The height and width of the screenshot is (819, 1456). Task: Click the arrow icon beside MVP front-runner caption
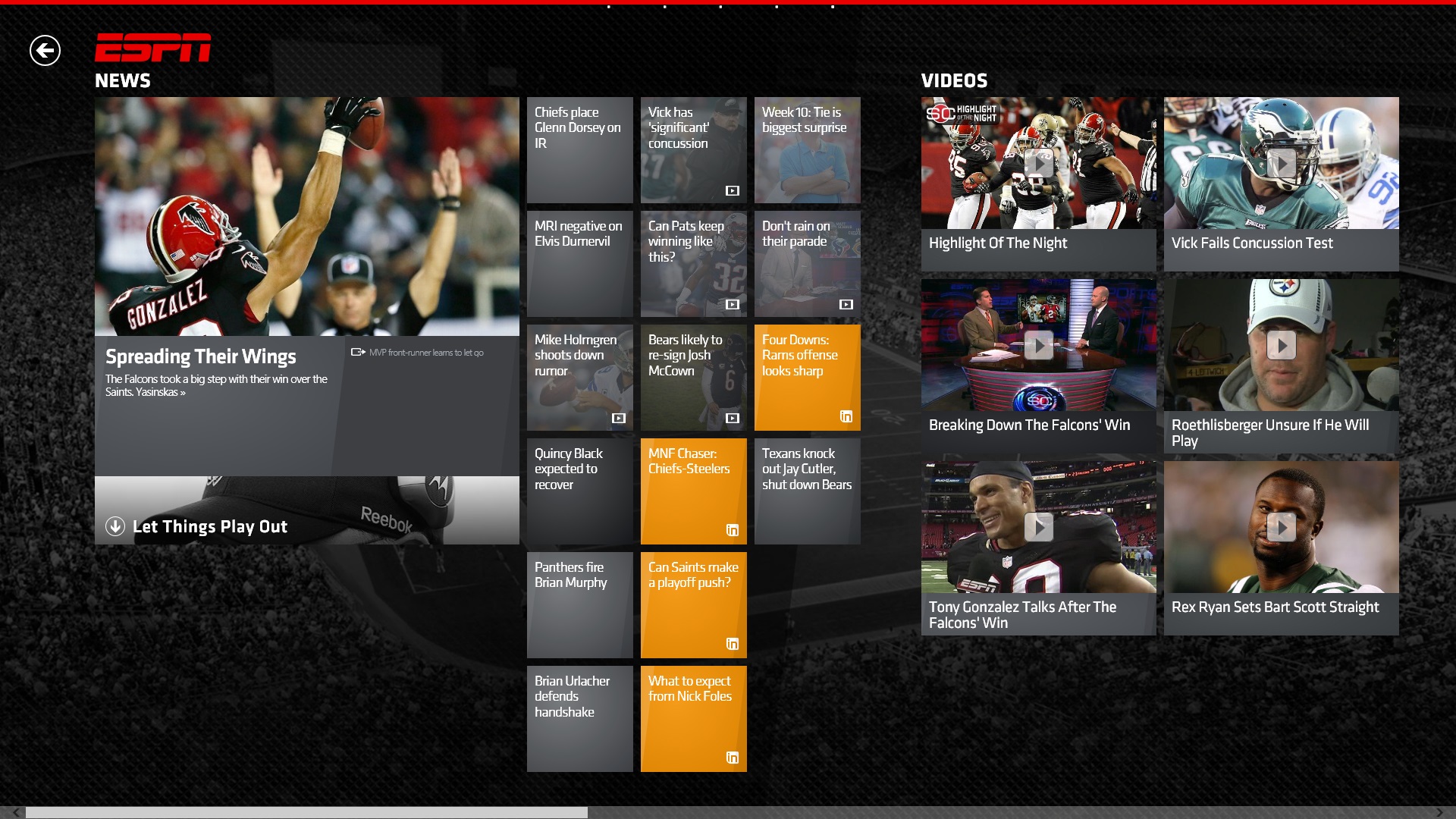click(x=356, y=351)
